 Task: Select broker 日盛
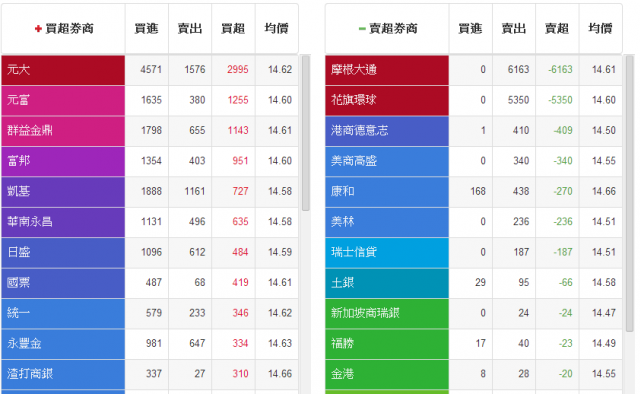click(x=63, y=252)
